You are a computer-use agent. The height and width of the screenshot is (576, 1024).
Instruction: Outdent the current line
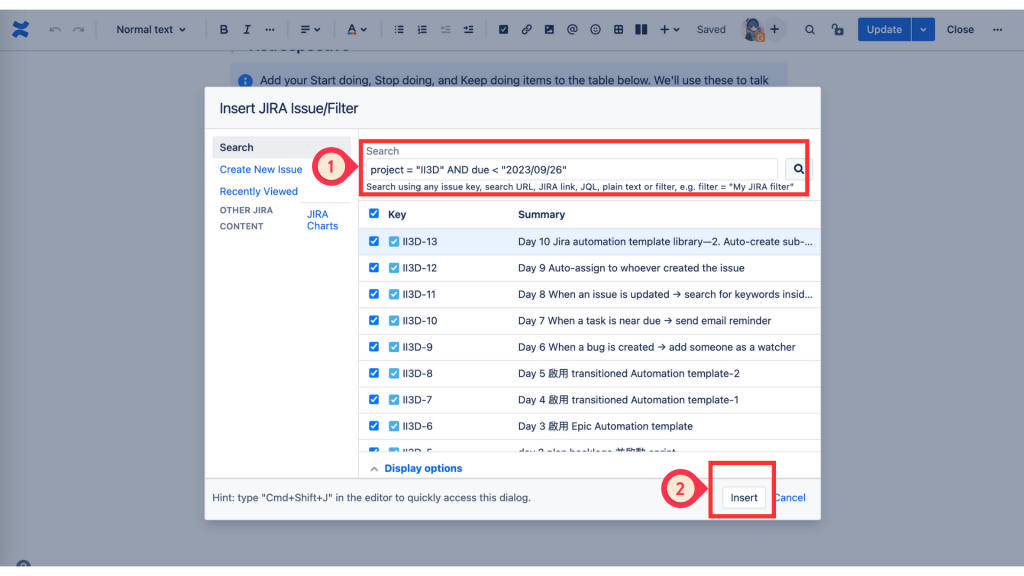click(445, 29)
